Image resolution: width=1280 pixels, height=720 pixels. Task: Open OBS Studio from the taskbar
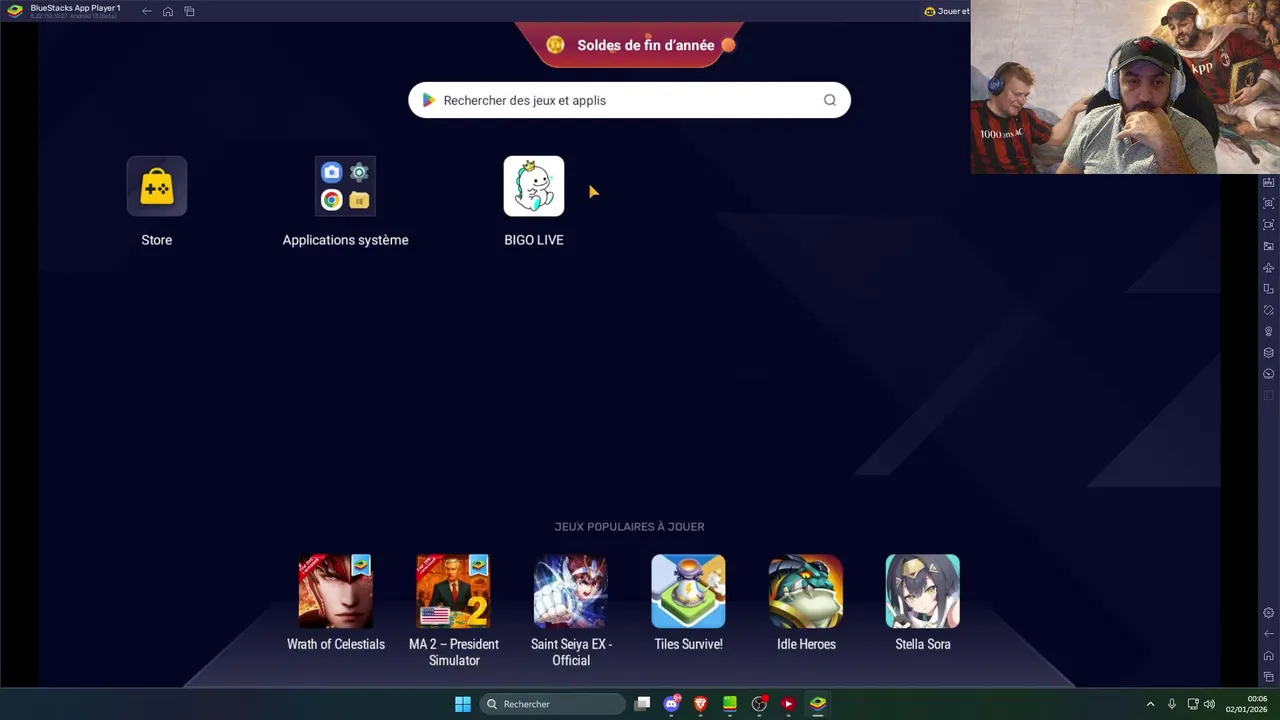pos(759,704)
